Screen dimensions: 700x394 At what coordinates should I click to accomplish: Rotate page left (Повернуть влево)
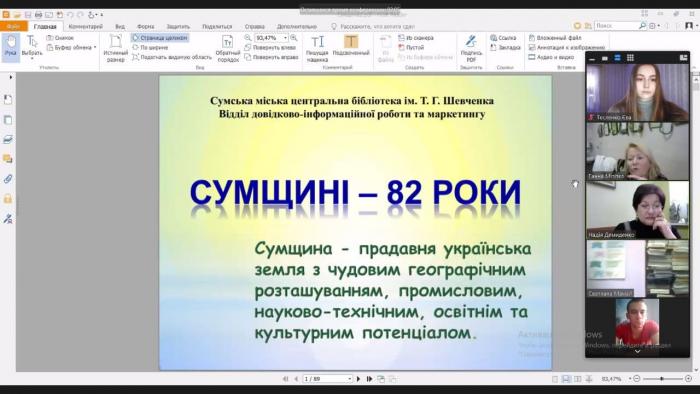(271, 47)
